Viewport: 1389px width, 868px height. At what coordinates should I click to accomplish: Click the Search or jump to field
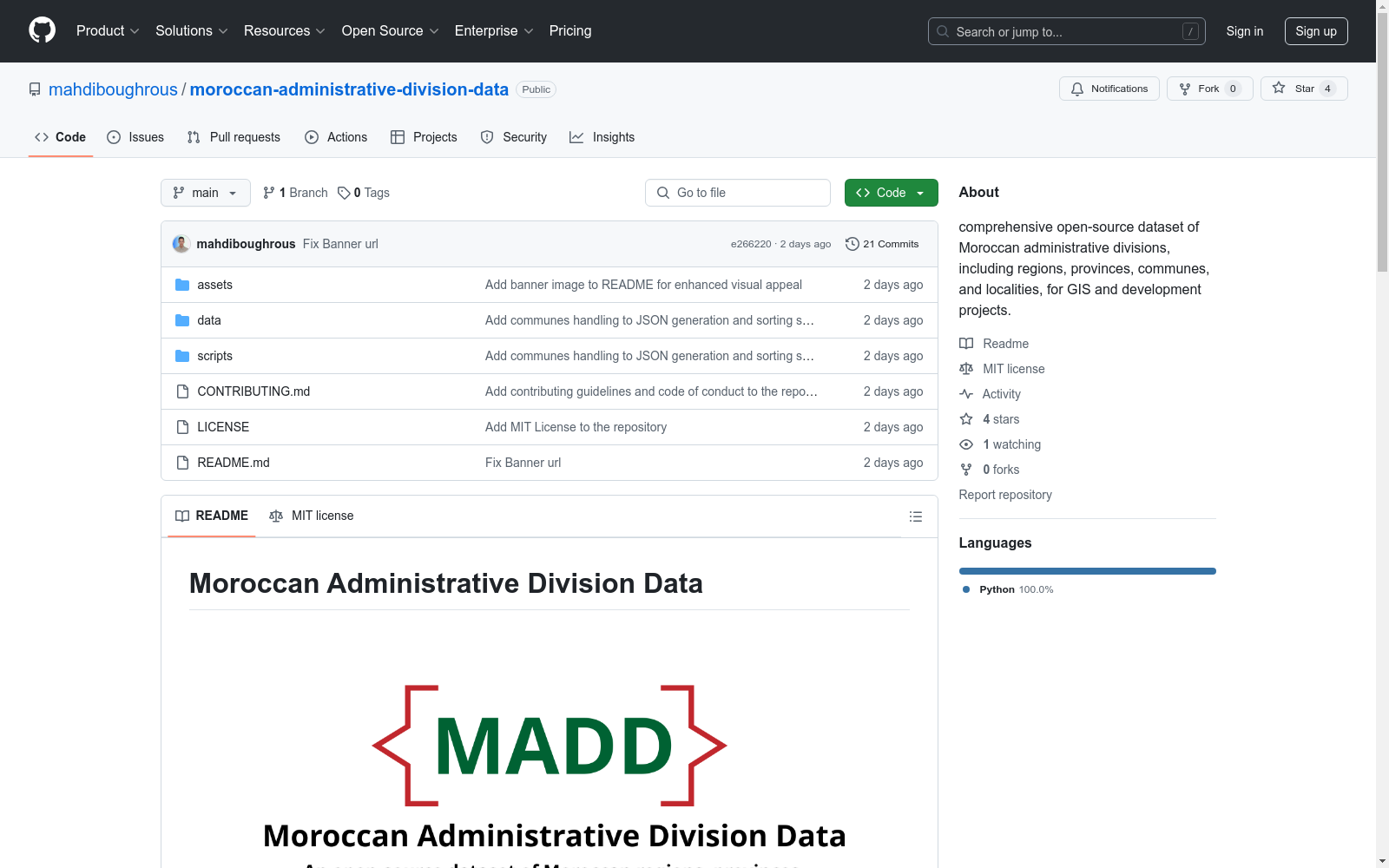pos(1067,31)
